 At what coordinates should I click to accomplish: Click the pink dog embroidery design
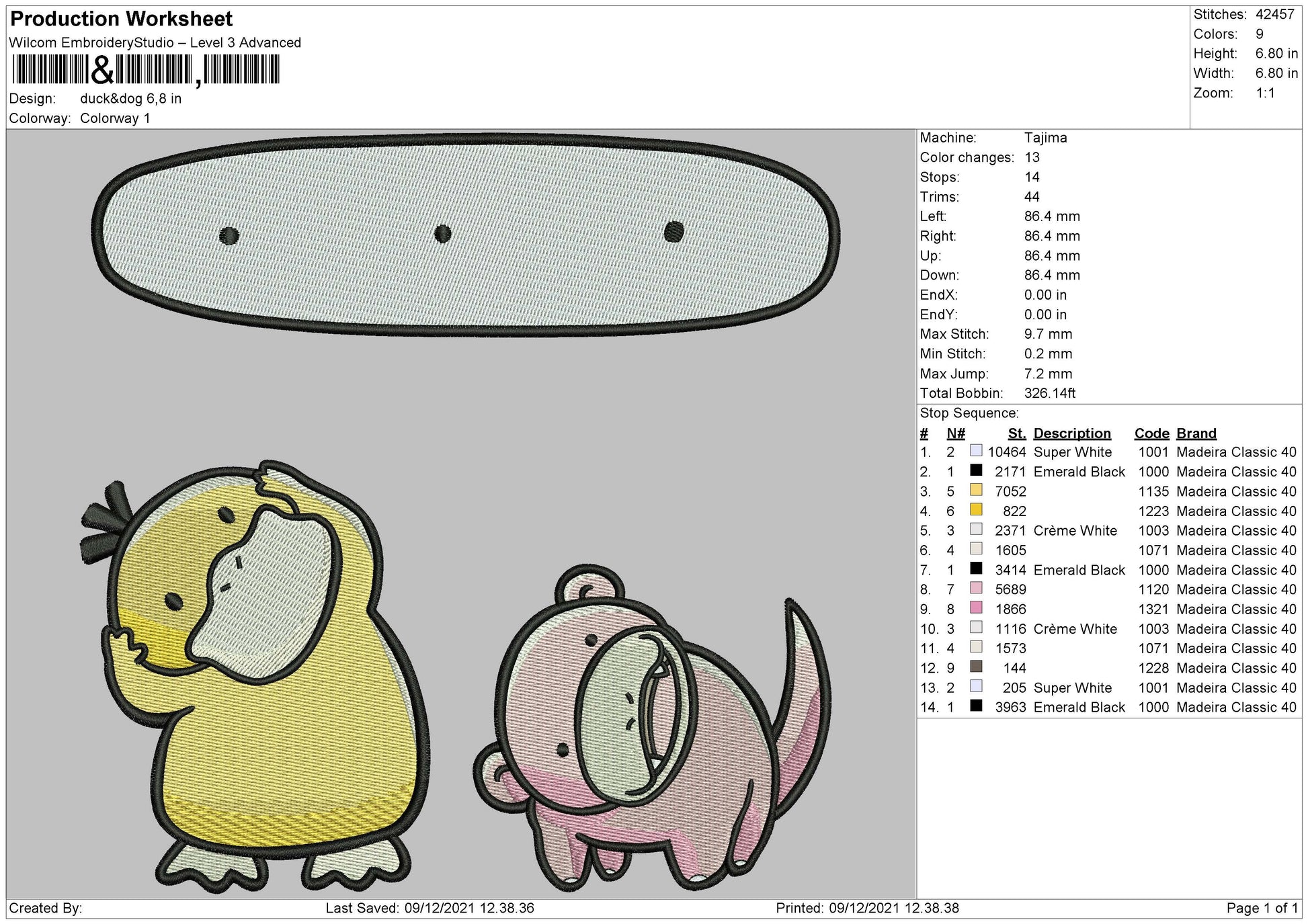pos(652,729)
